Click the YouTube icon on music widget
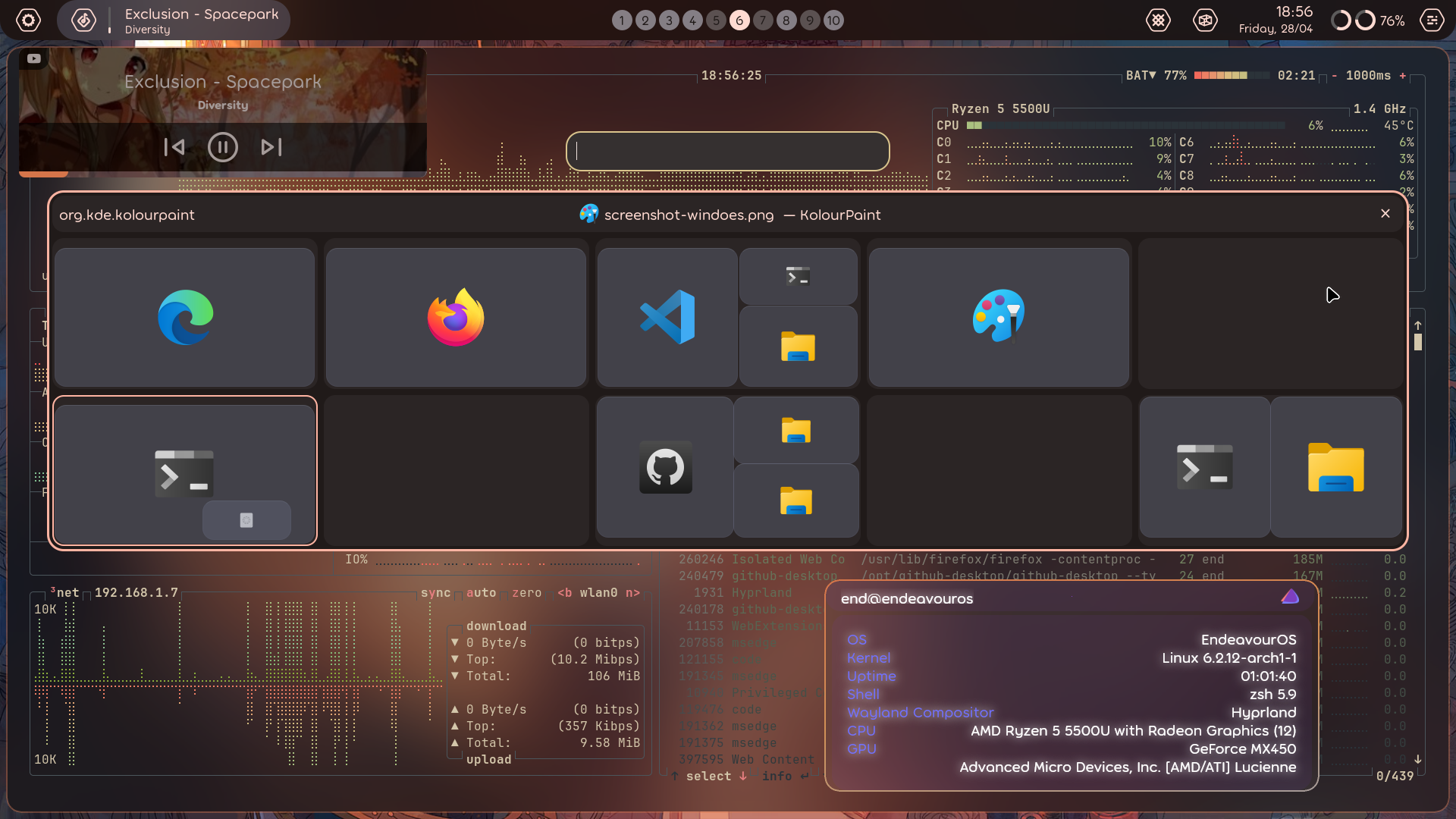This screenshot has height=819, width=1456. (x=34, y=58)
